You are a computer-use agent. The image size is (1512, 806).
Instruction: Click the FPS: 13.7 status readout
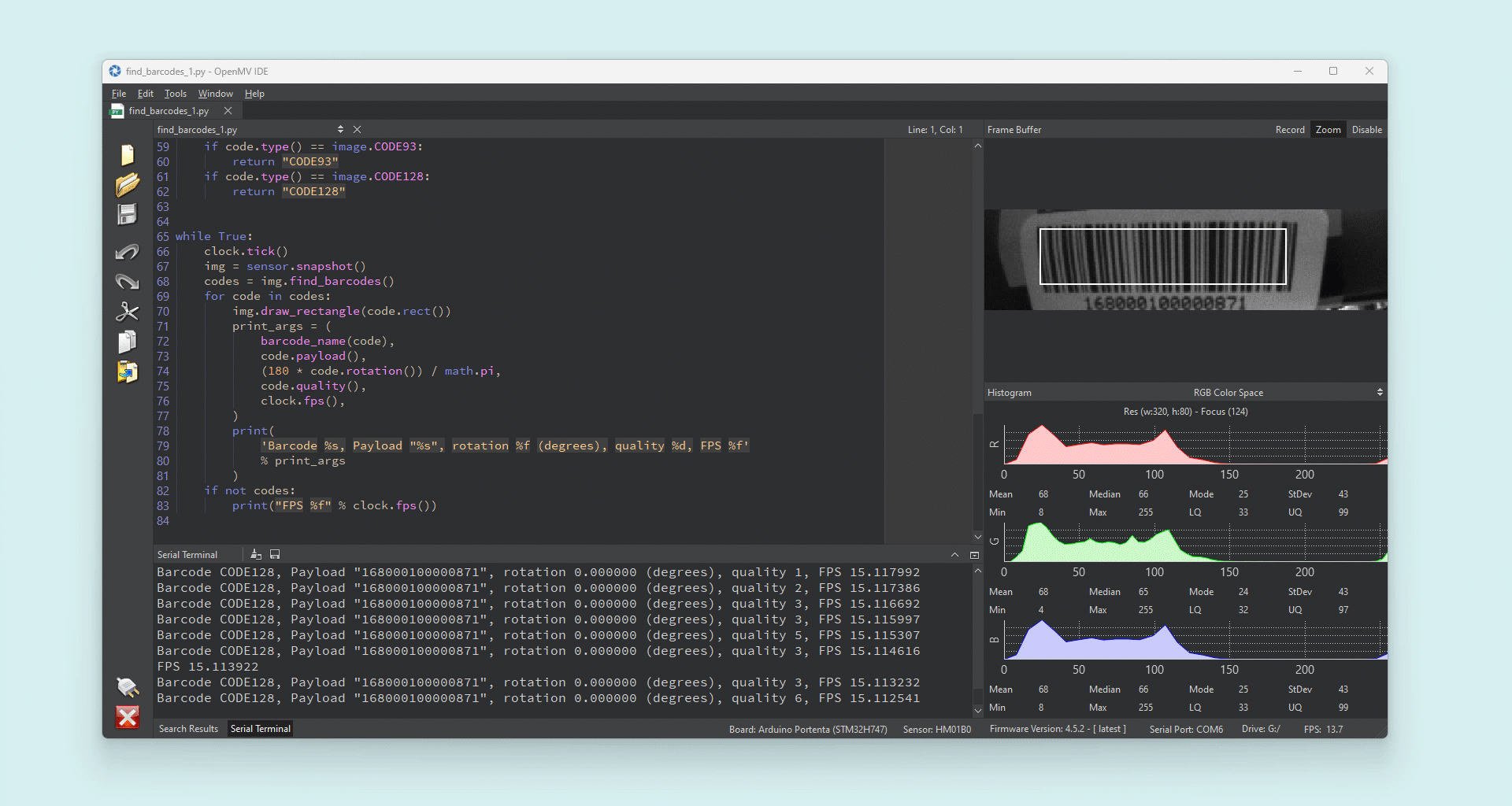pyautogui.click(x=1323, y=729)
